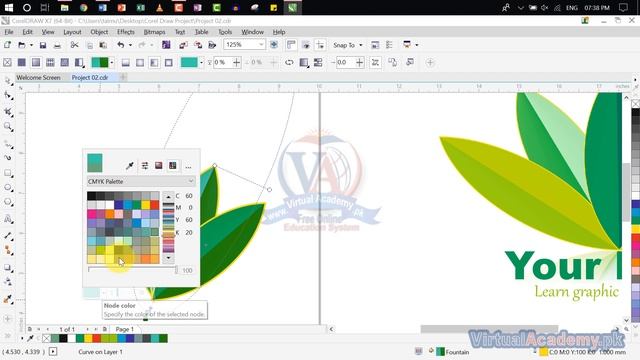Click the Import icon in standard toolbar

183,45
